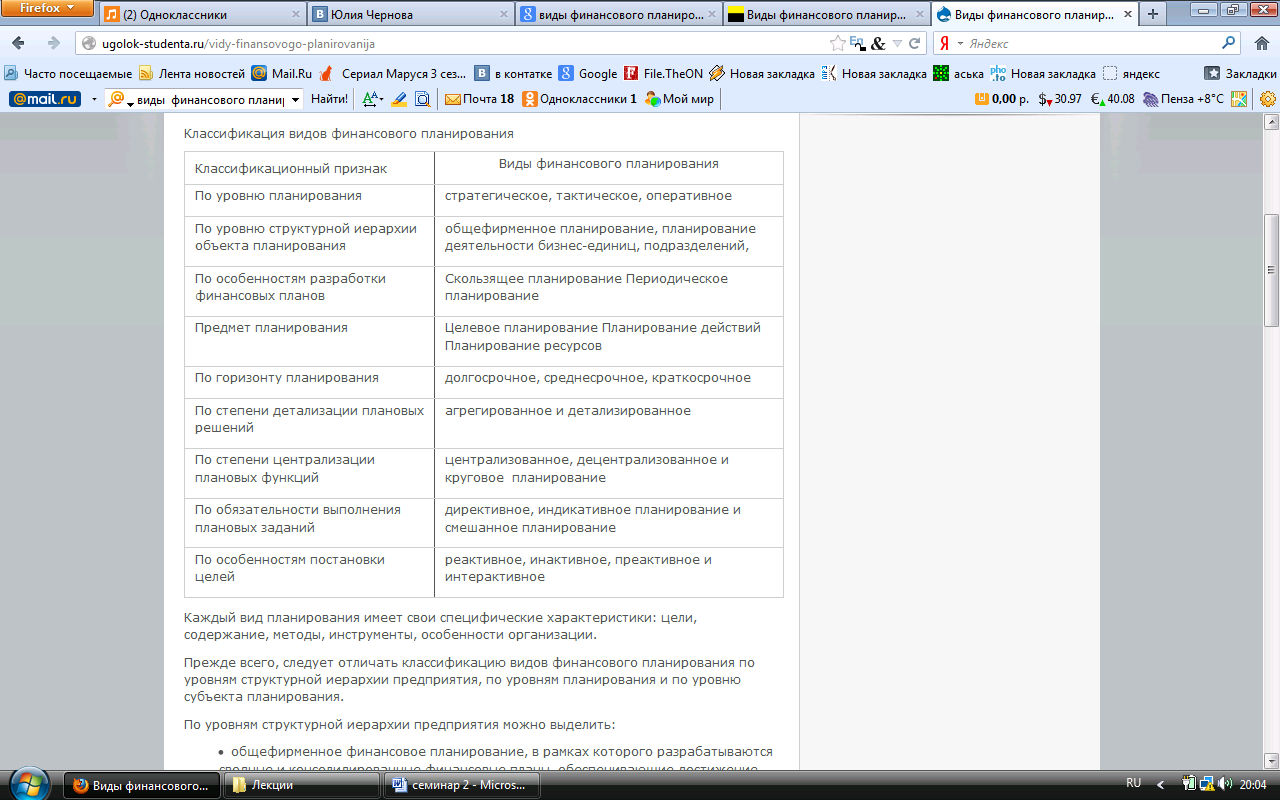Open the Mail.Ru bookmark

click(282, 73)
